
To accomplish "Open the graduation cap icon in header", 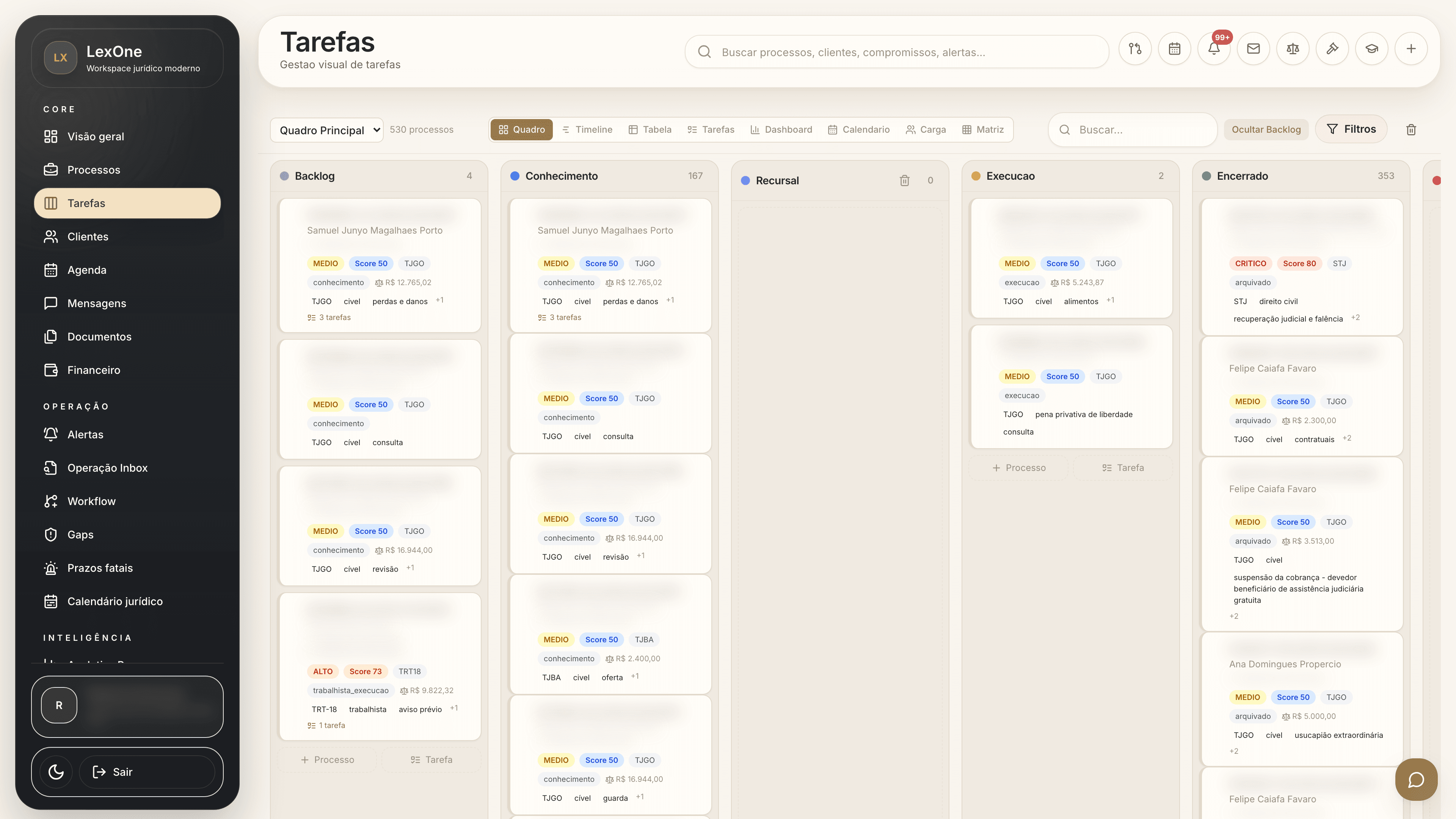I will (x=1372, y=49).
